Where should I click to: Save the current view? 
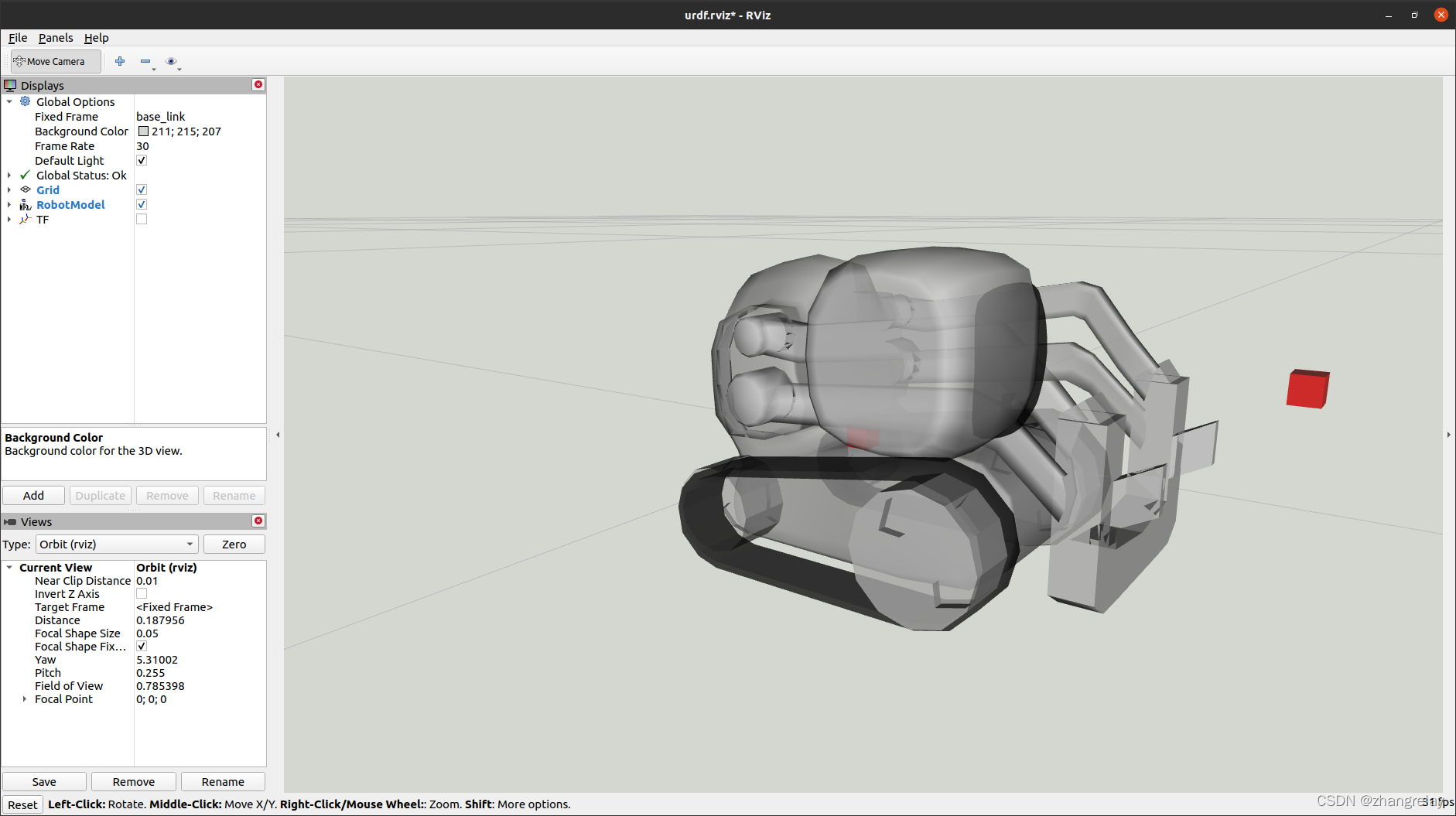[x=44, y=781]
